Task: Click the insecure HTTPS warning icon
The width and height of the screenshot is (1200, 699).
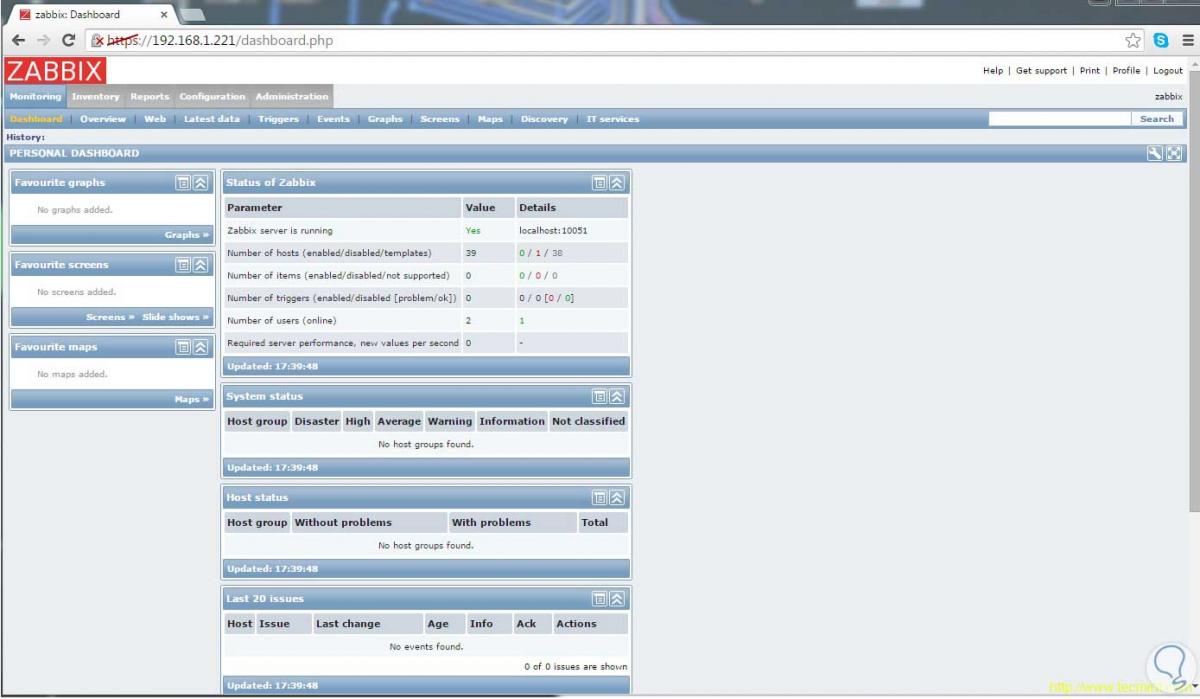Action: click(x=98, y=41)
